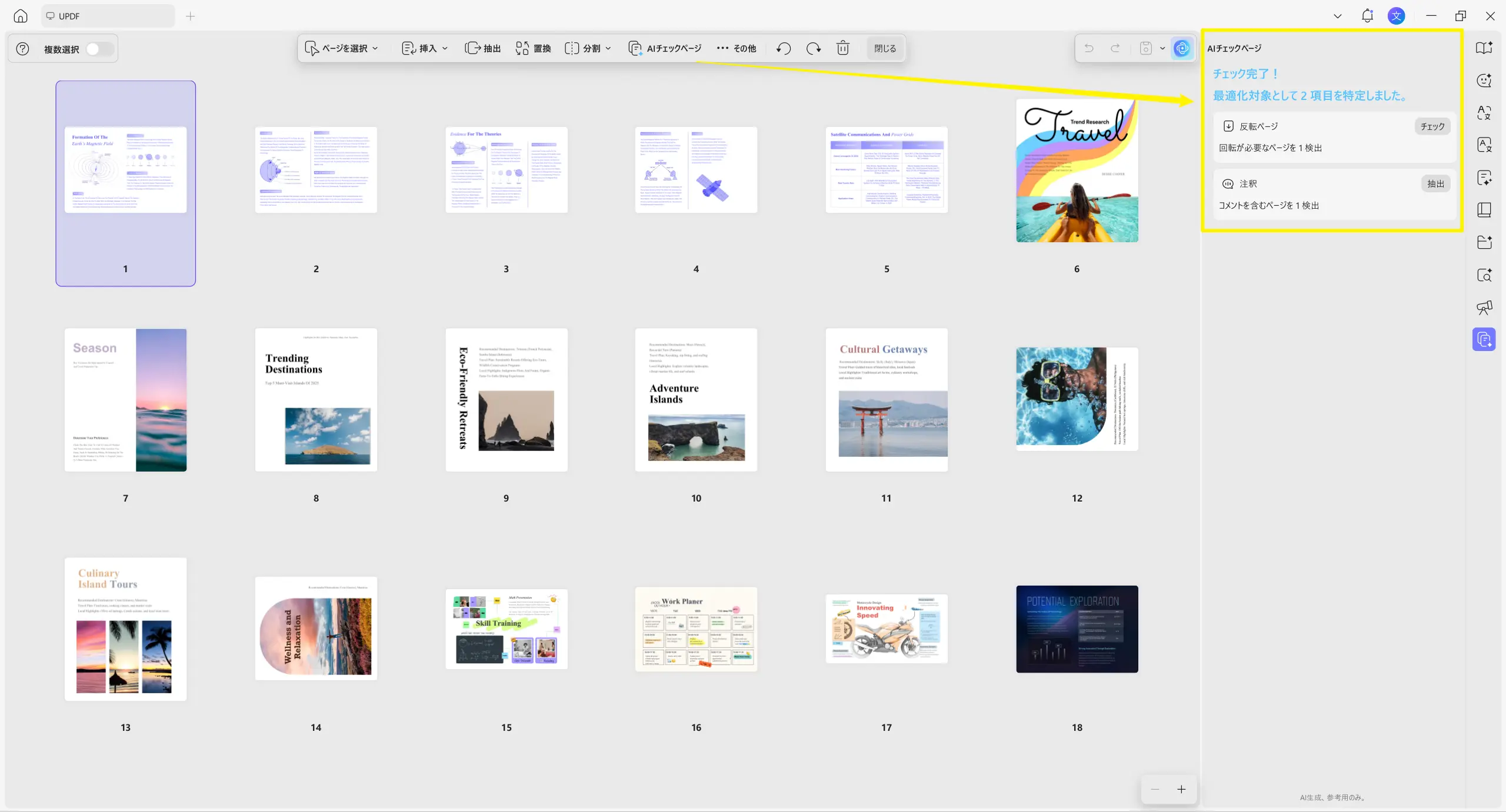The width and height of the screenshot is (1506, 812).
Task: Open the save options dropdown arrow
Action: pos(1162,48)
